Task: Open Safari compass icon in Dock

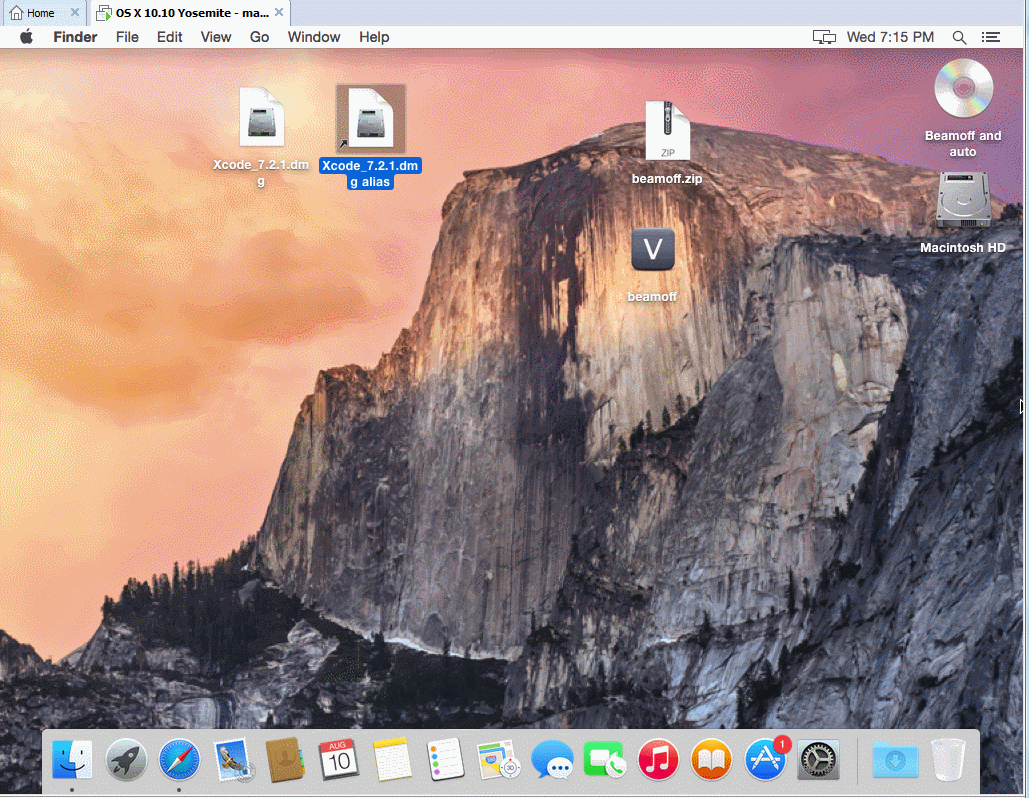Action: coord(179,759)
